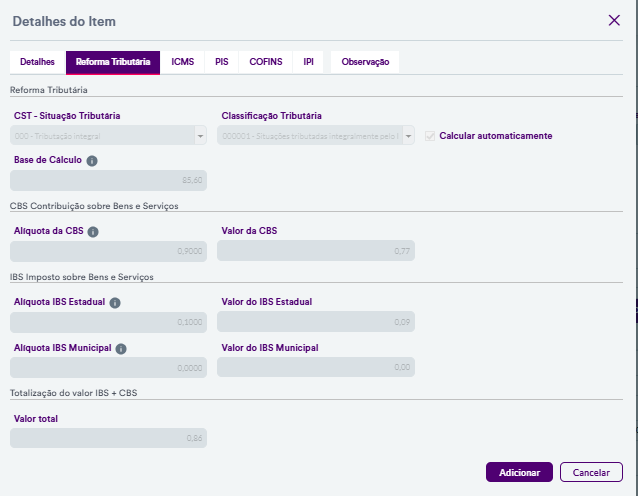The image size is (638, 496).
Task: Open the Observação tab
Action: tap(364, 62)
